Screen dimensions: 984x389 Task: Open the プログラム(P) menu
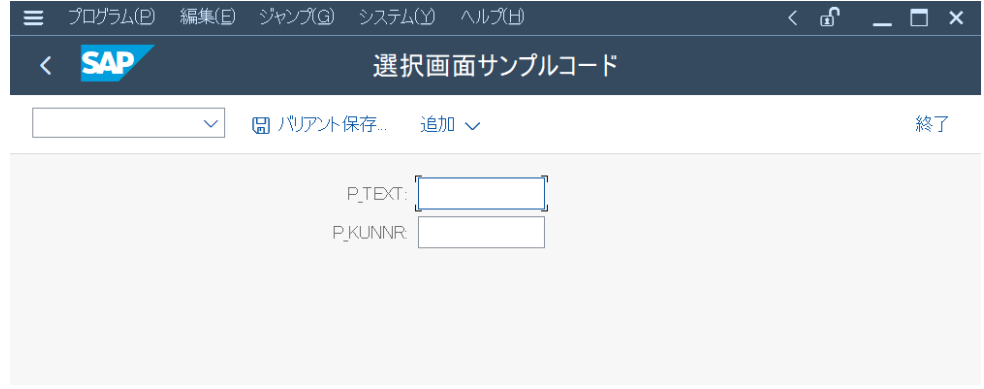tap(111, 18)
